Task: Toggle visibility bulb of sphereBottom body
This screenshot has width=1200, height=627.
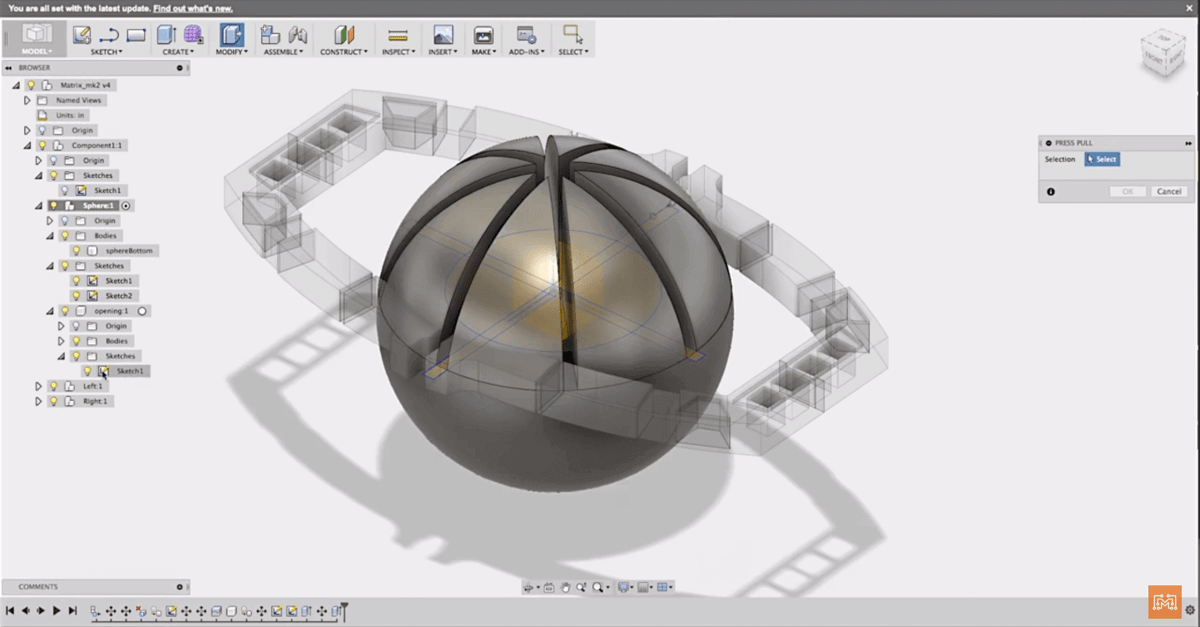Action: 76,250
